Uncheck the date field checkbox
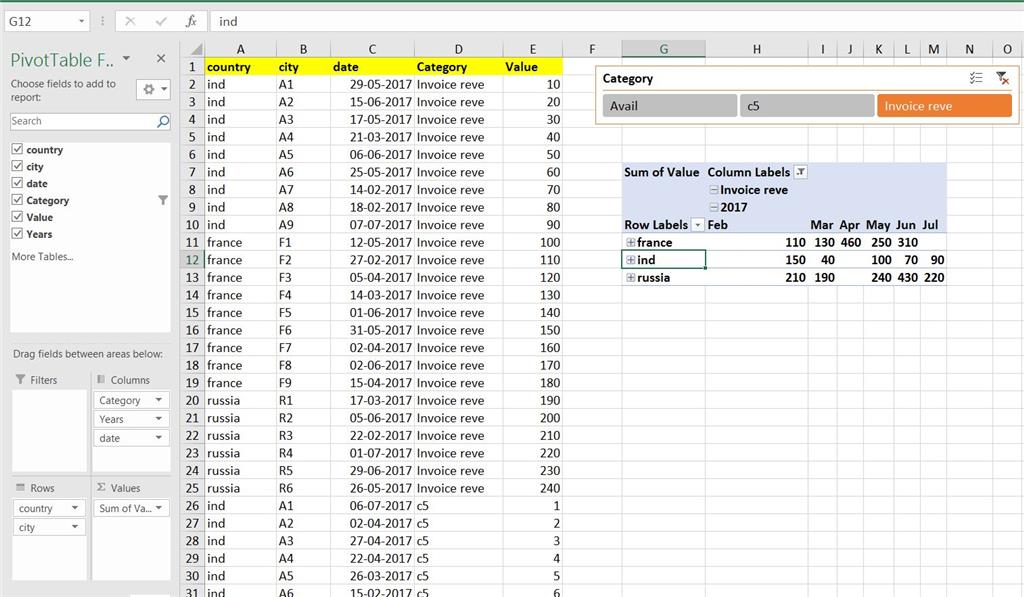1024x597 pixels. point(18,183)
